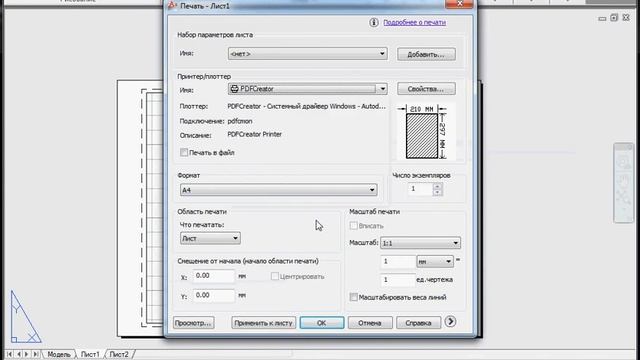Click the drawing units value field
The image size is (640, 360).
pyautogui.click(x=397, y=280)
